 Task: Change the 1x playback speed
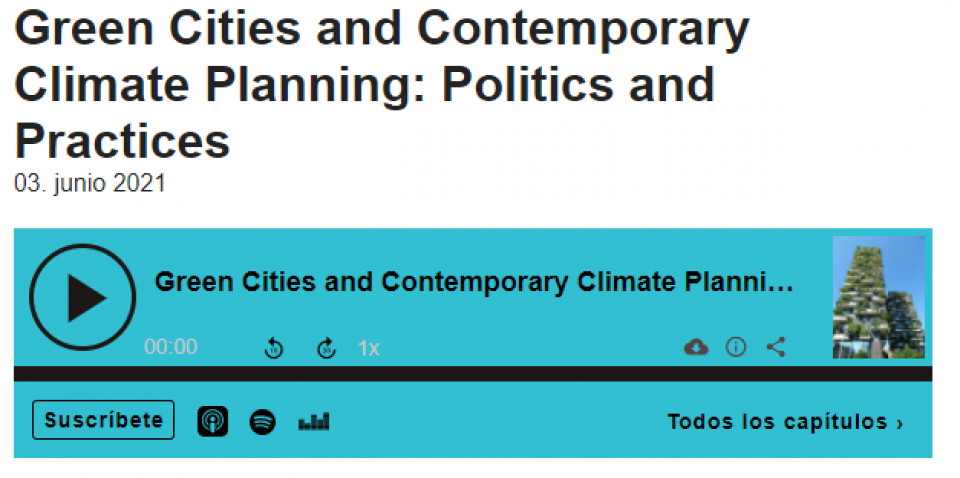click(x=369, y=348)
